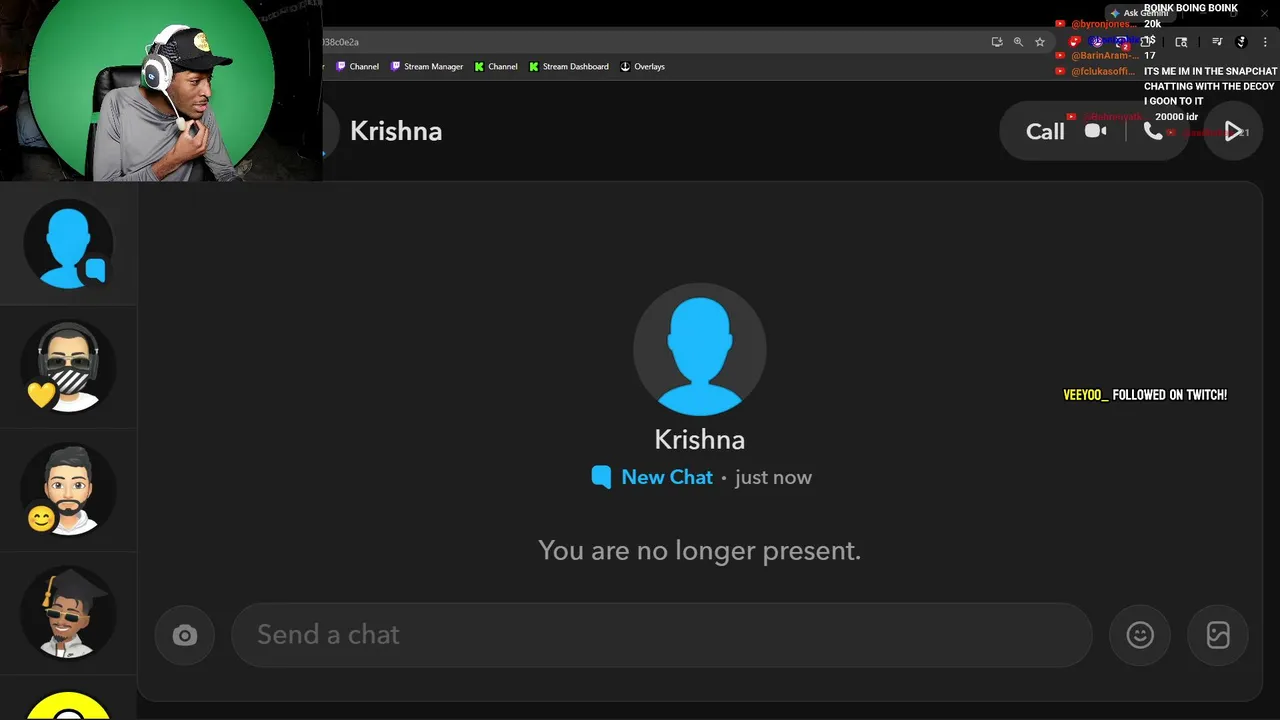Open chat with headphones and mask Bitmoji
Image resolution: width=1280 pixels, height=720 pixels.
point(68,367)
